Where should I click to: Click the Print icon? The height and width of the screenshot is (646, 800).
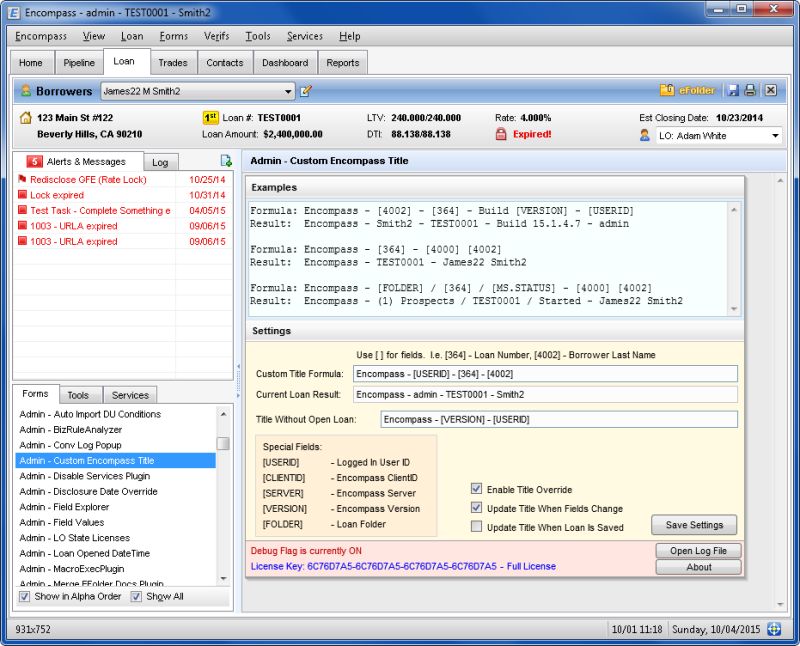[x=749, y=90]
